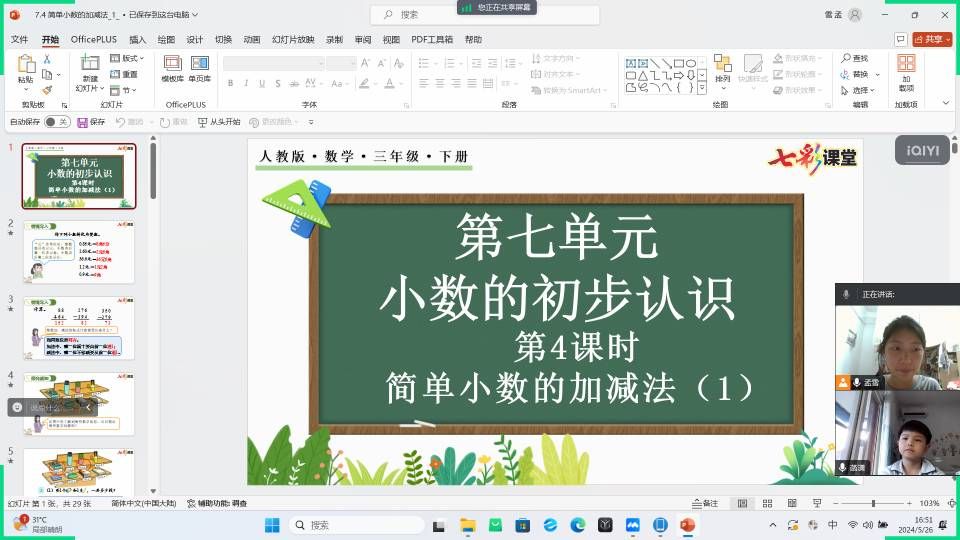Expand the 版式 layout dropdown

127,59
